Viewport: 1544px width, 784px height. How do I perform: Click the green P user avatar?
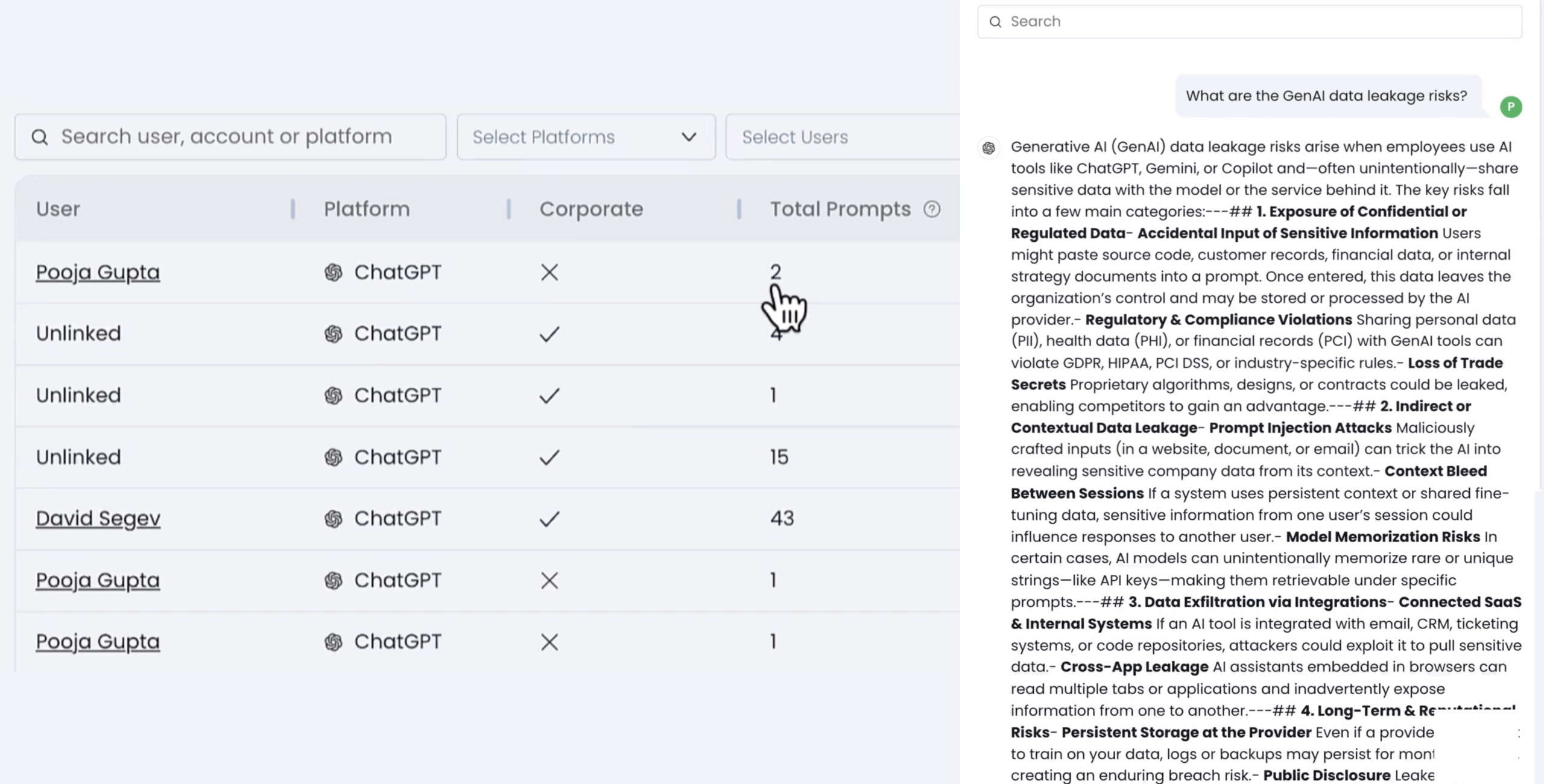pos(1511,107)
